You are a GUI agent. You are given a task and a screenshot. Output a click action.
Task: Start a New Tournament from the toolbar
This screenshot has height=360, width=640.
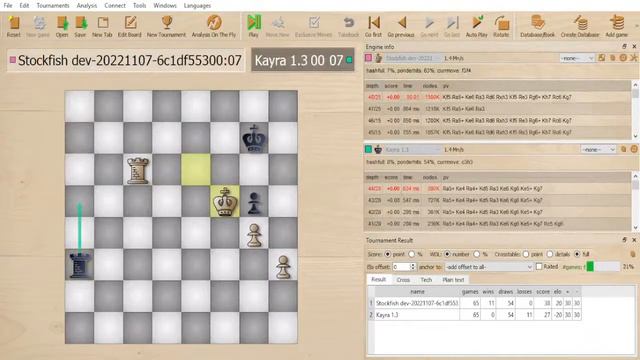coord(166,26)
